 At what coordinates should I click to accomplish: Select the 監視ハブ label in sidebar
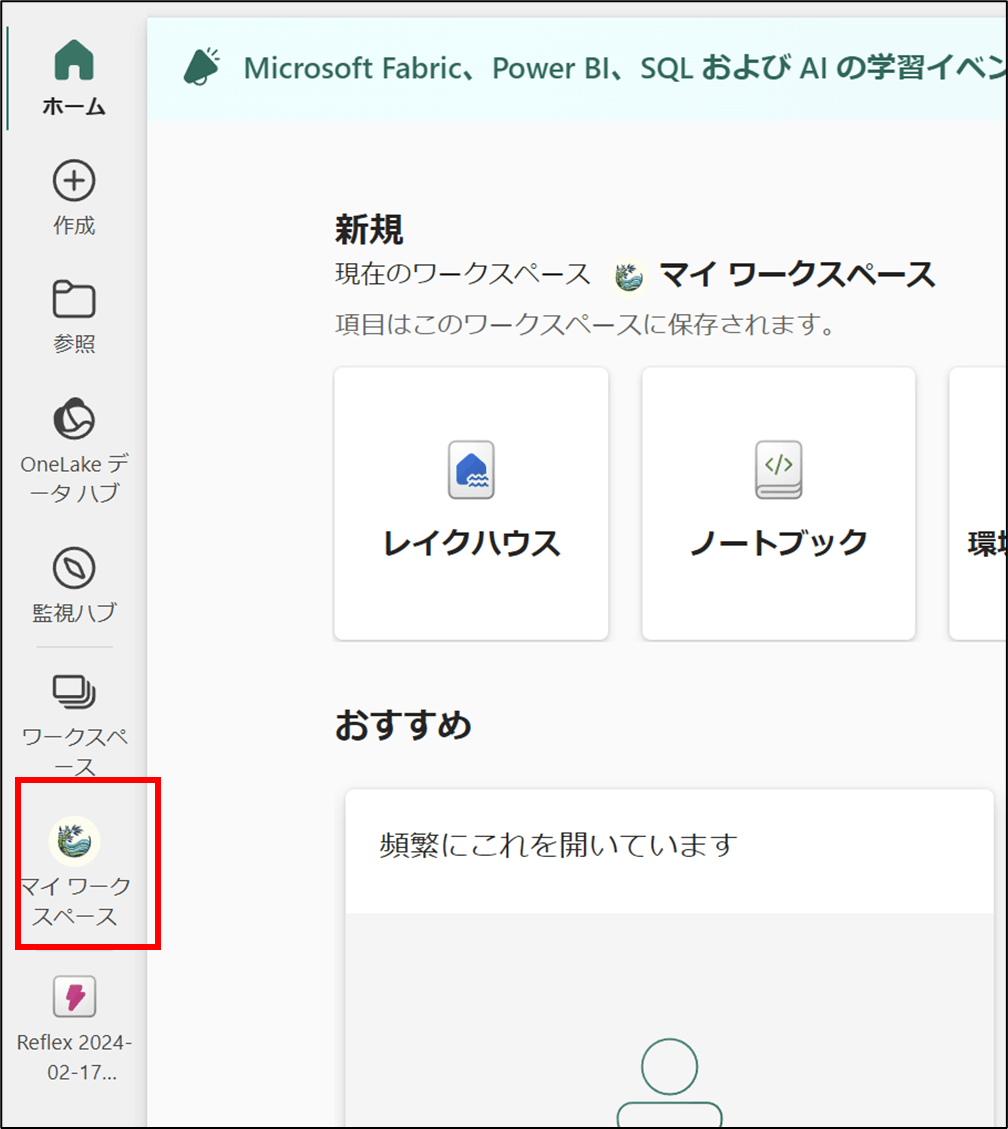[74, 613]
